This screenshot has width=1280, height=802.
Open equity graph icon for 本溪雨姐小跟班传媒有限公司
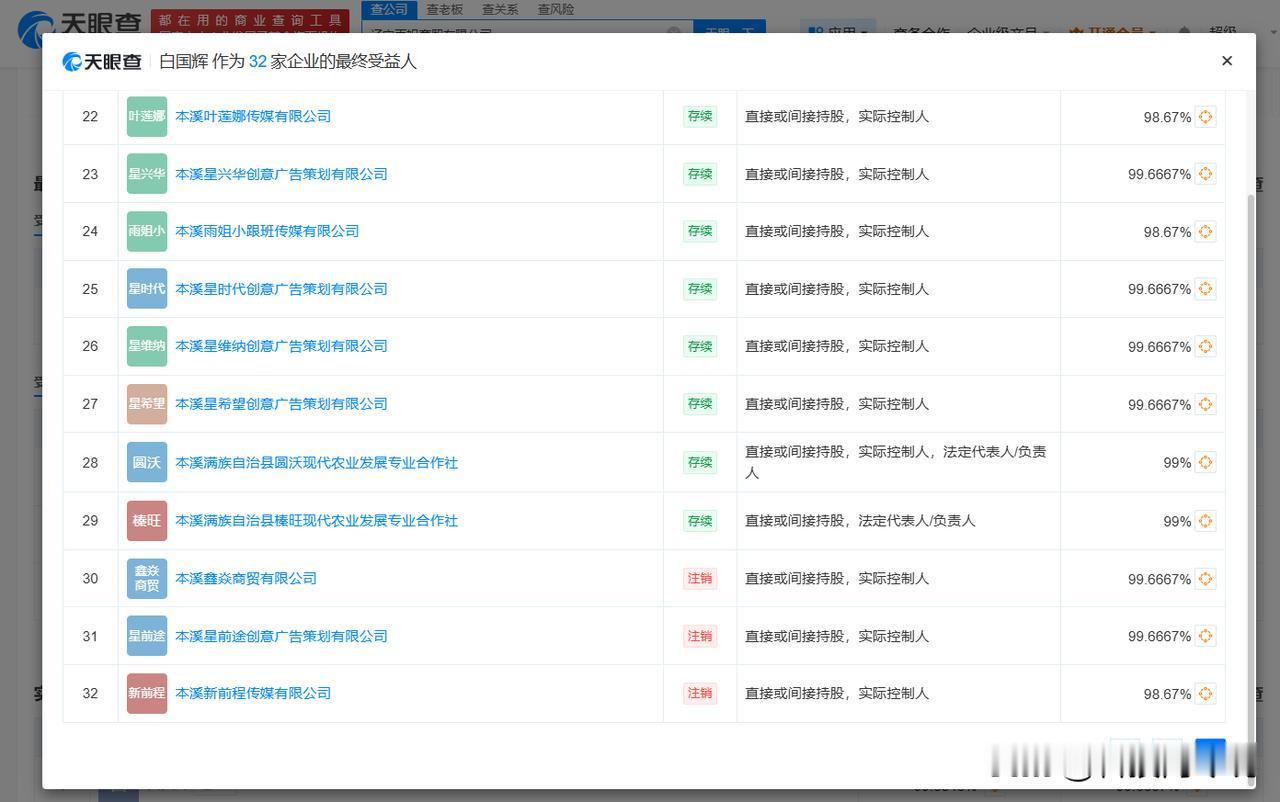point(1205,232)
